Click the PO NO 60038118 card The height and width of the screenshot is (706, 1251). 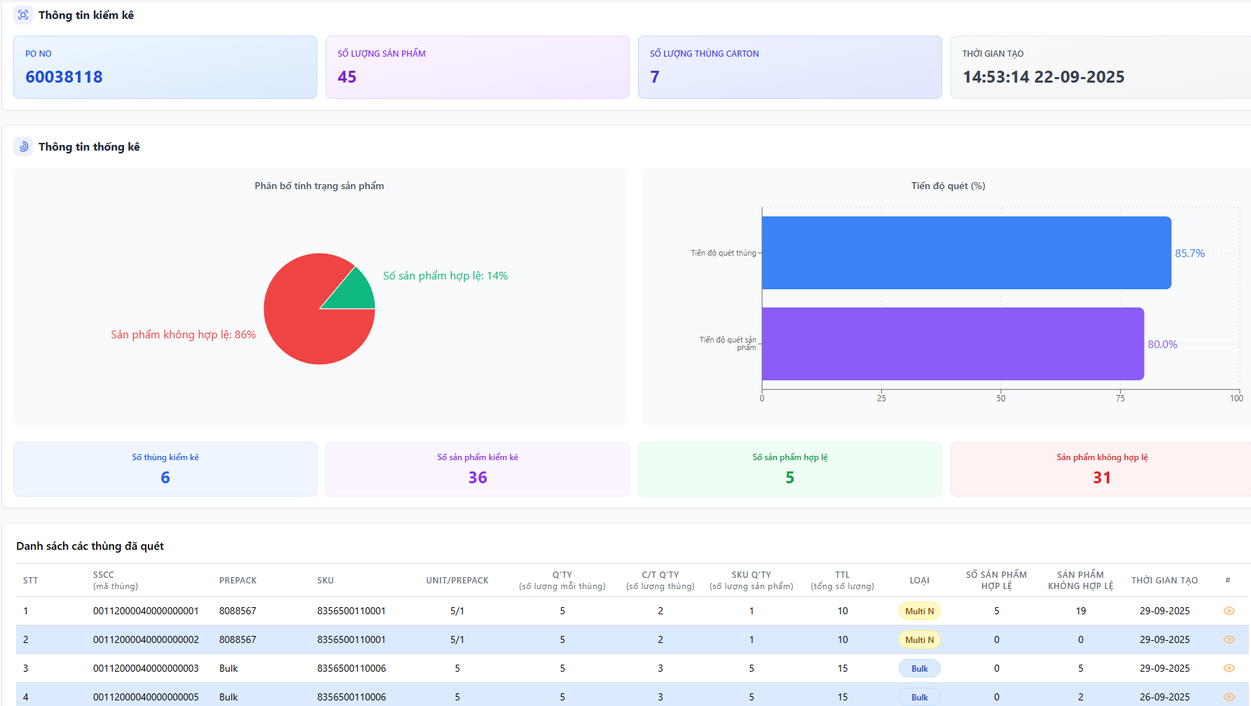pyautogui.click(x=165, y=67)
